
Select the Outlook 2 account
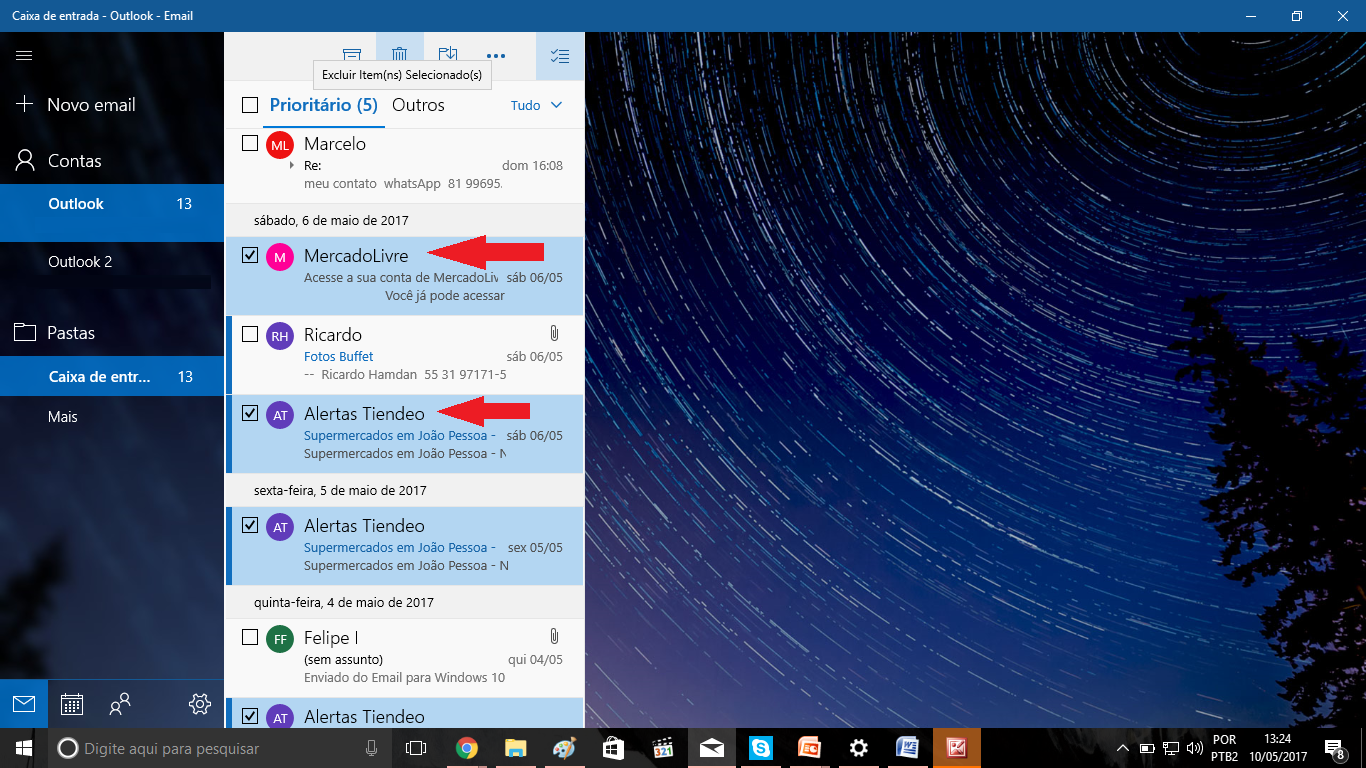click(x=112, y=262)
